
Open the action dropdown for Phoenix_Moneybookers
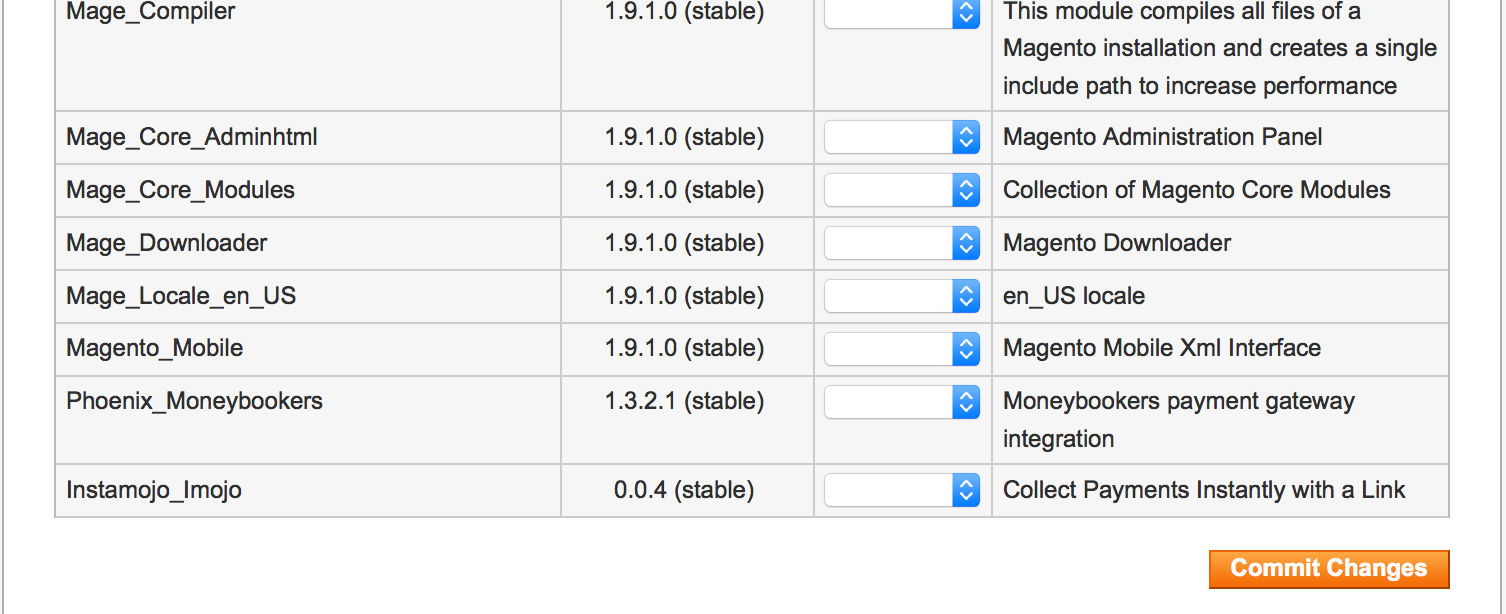[x=902, y=401]
